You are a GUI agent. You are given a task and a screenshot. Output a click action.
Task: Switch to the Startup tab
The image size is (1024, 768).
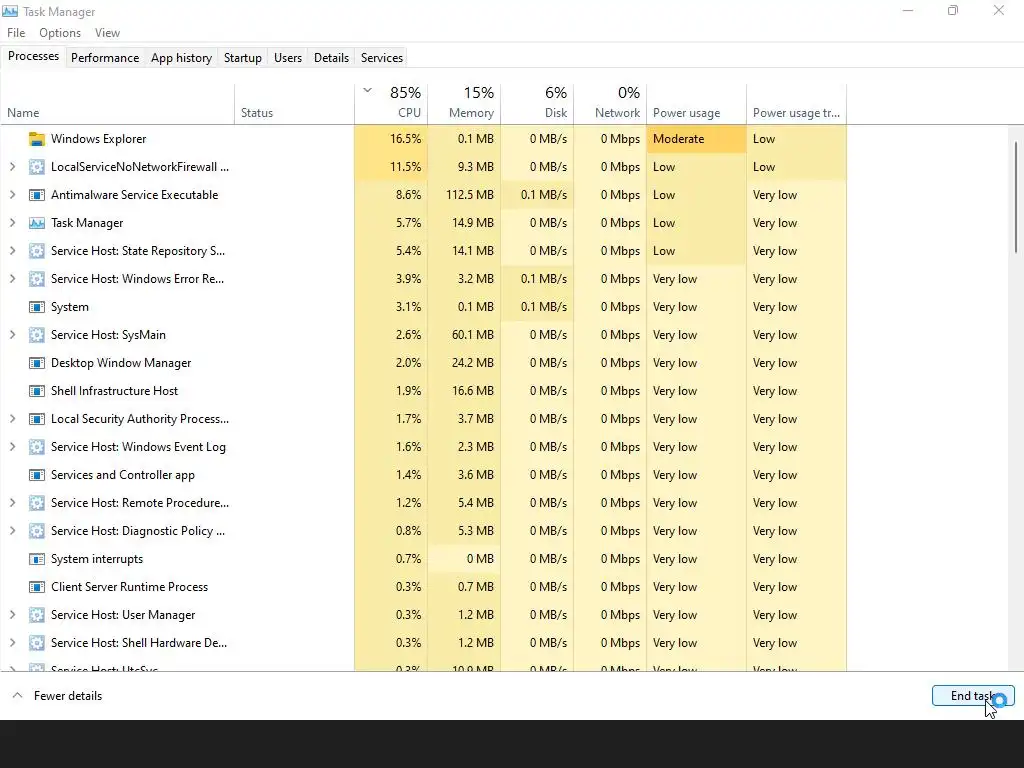243,58
